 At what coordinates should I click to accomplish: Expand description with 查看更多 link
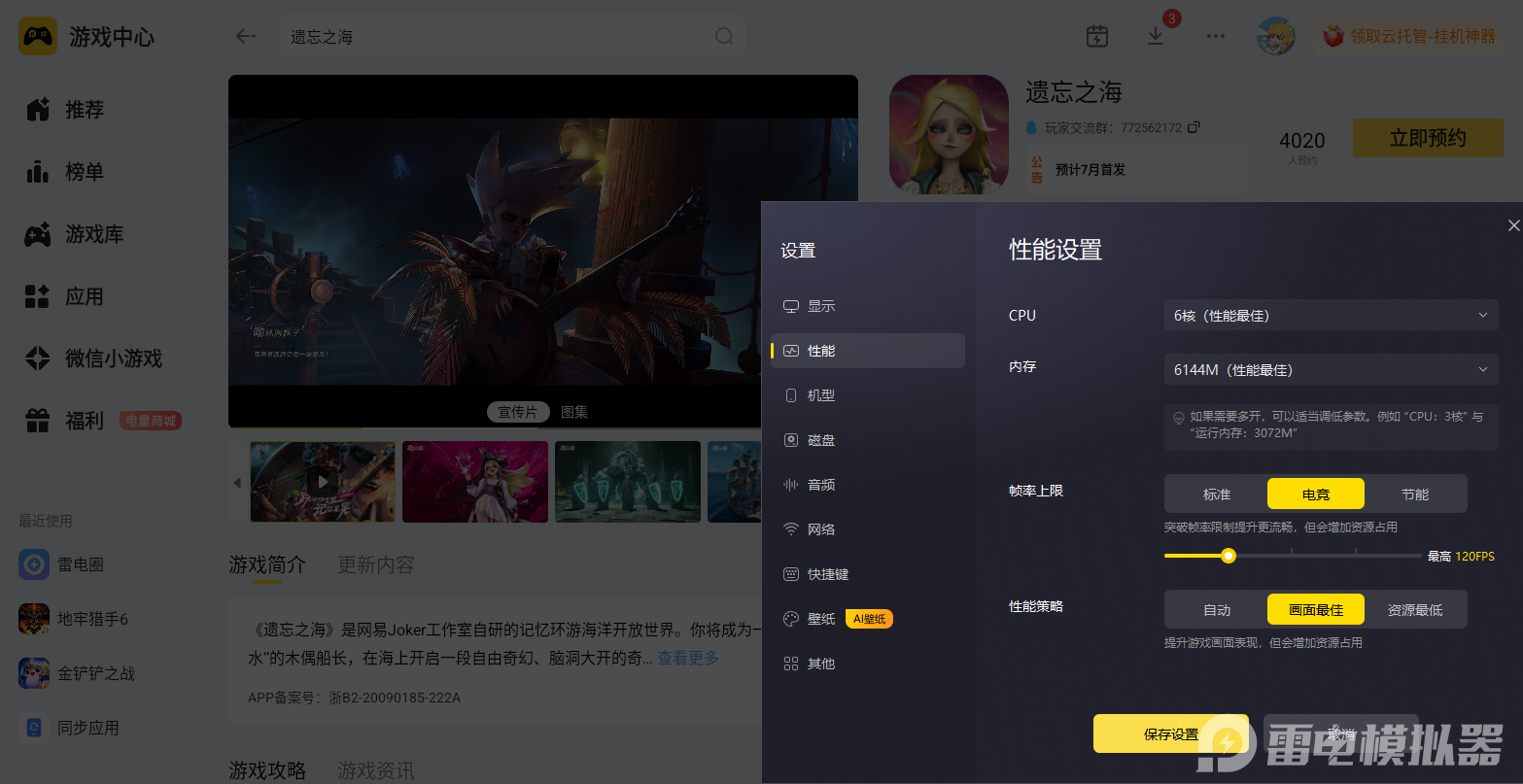pyautogui.click(x=688, y=658)
